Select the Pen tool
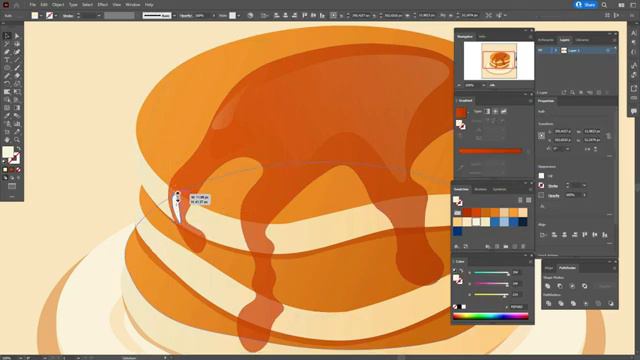 point(7,52)
